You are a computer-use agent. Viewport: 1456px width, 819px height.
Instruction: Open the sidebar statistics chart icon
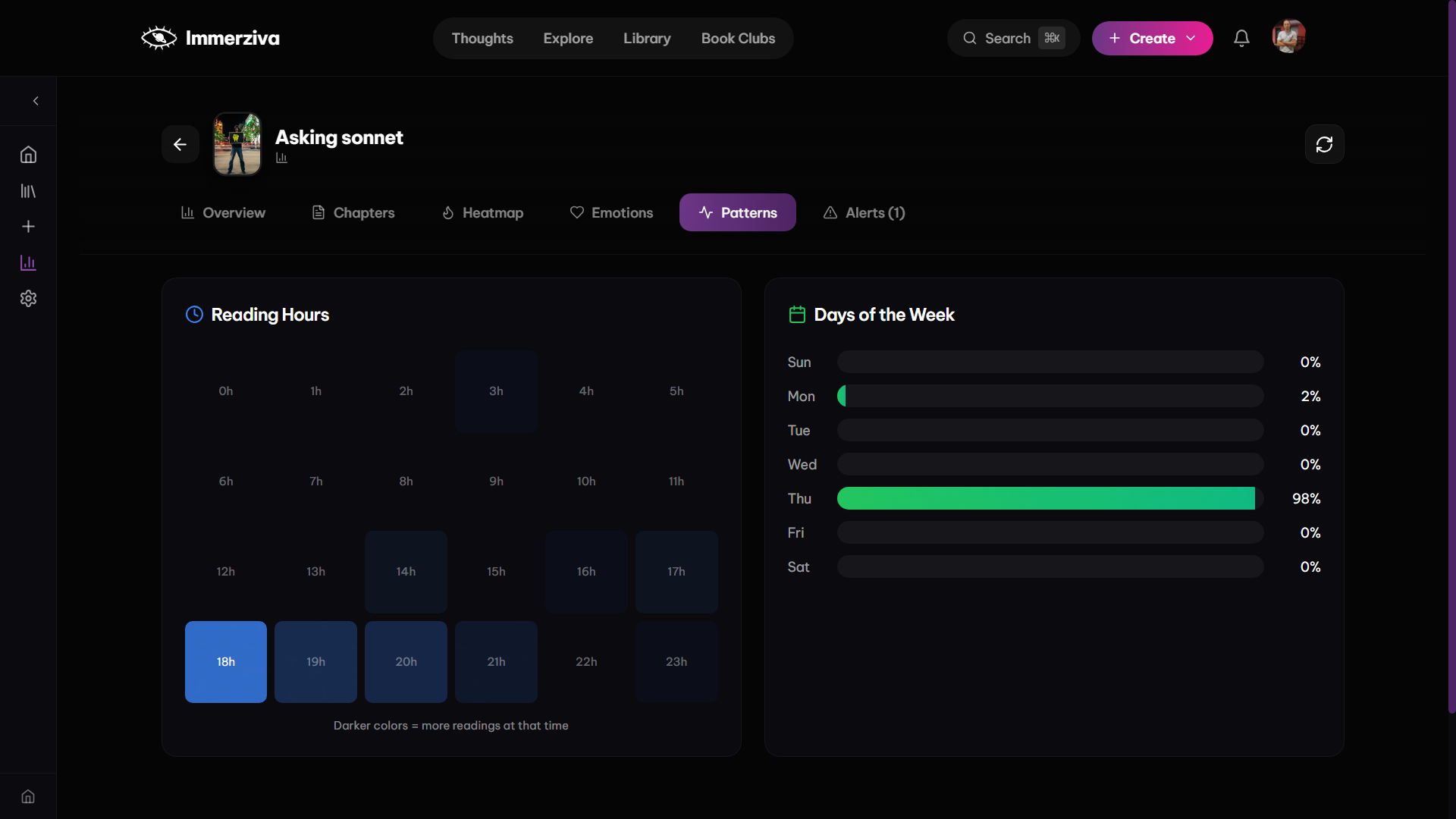click(28, 263)
